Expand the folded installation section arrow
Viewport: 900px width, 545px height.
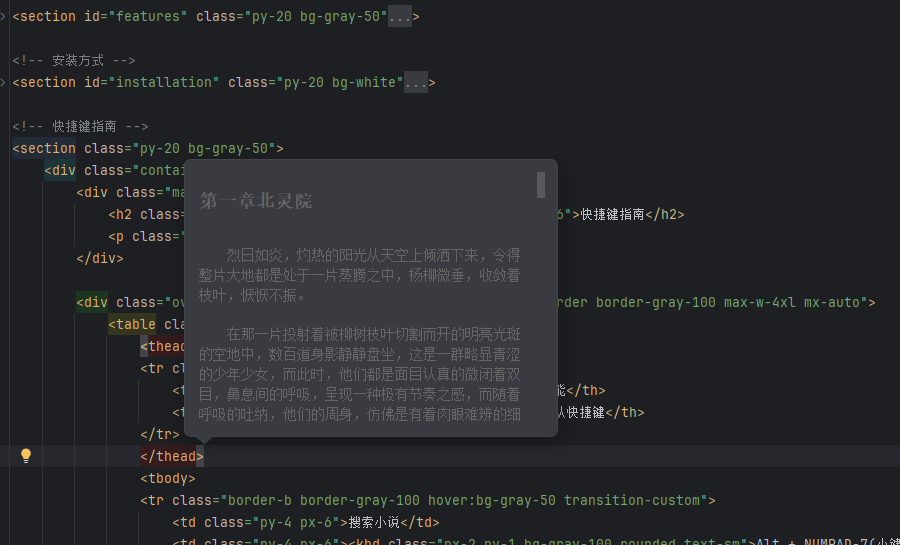3,82
